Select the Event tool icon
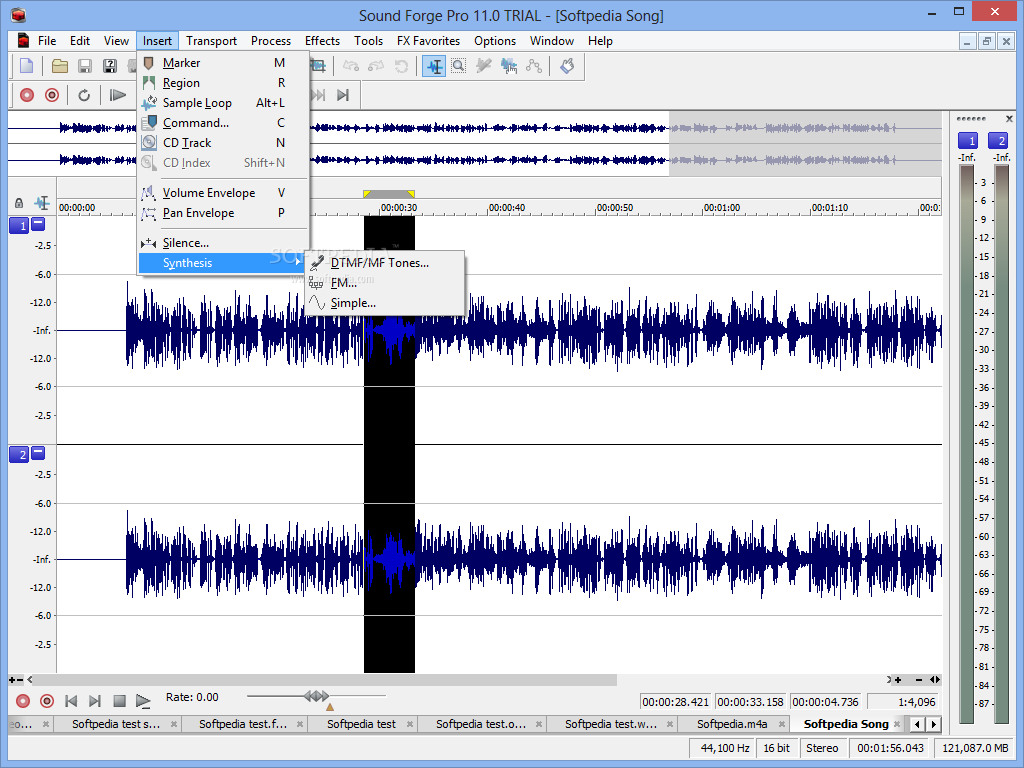 pyautogui.click(x=509, y=66)
